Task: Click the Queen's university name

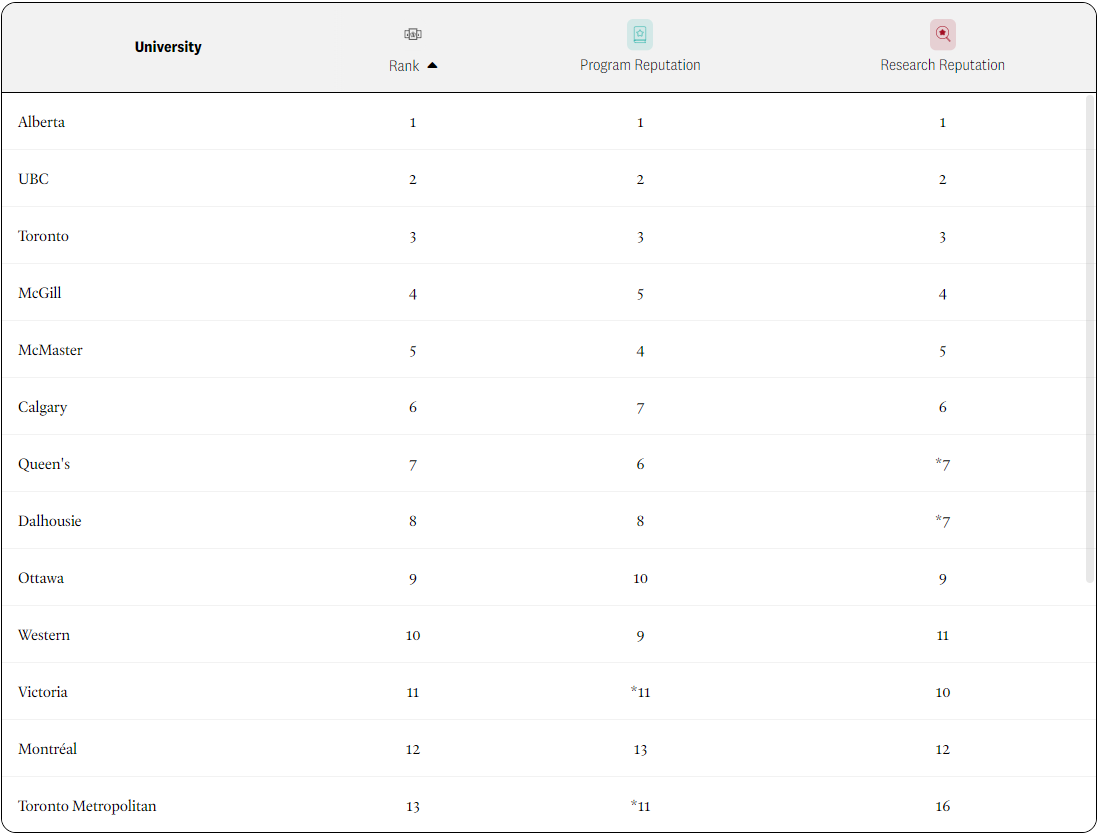Action: pos(44,464)
